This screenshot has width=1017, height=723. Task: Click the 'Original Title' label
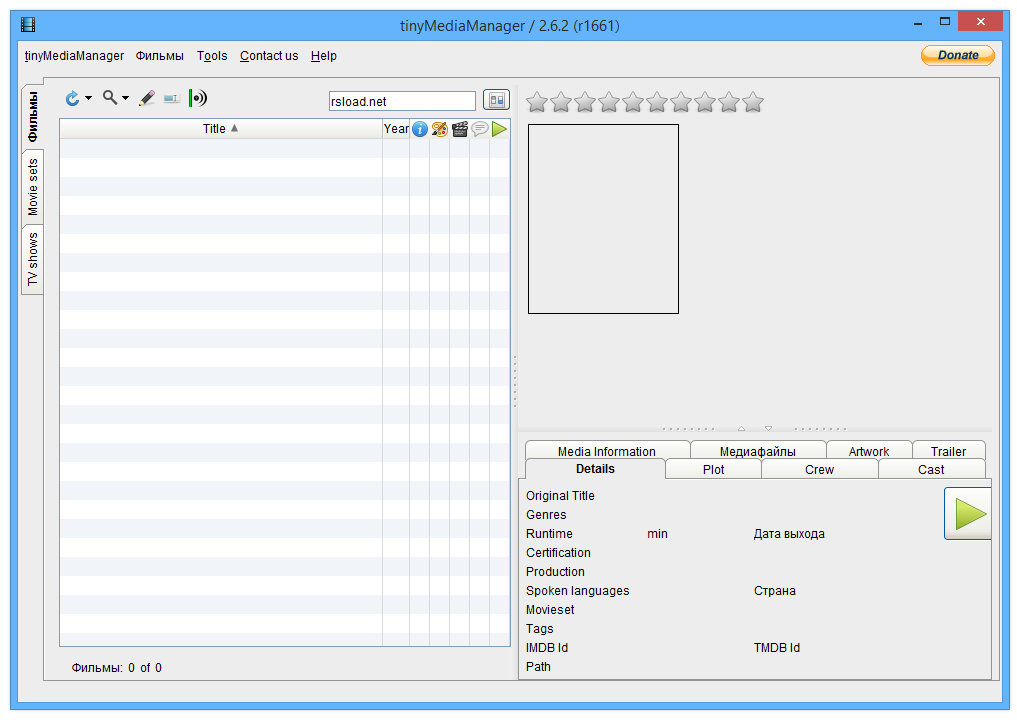[560, 495]
